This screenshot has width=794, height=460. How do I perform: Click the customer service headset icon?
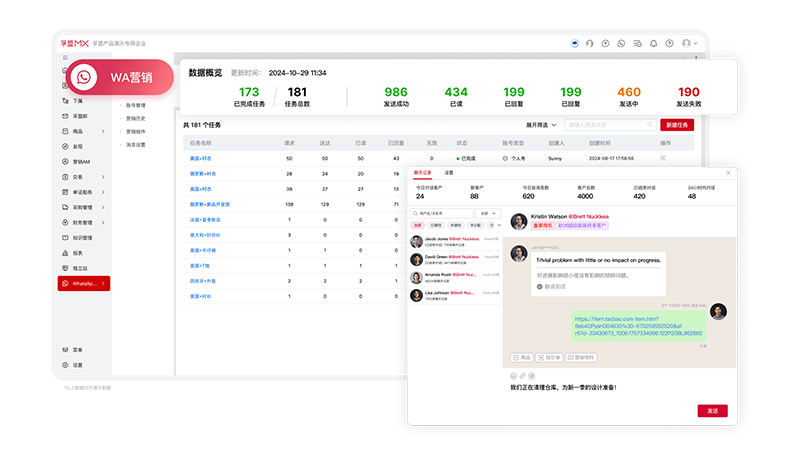pyautogui.click(x=590, y=43)
